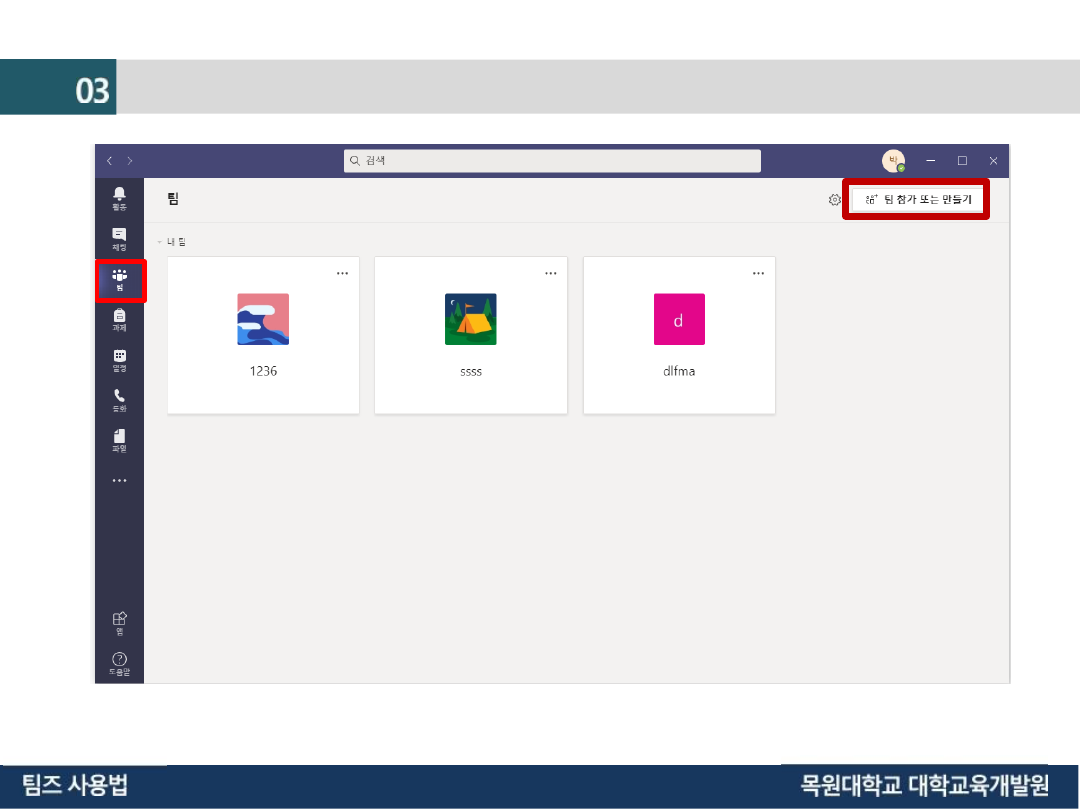Image resolution: width=1080 pixels, height=810 pixels.
Task: Open the Calls (통화) phone icon
Action: click(x=119, y=399)
